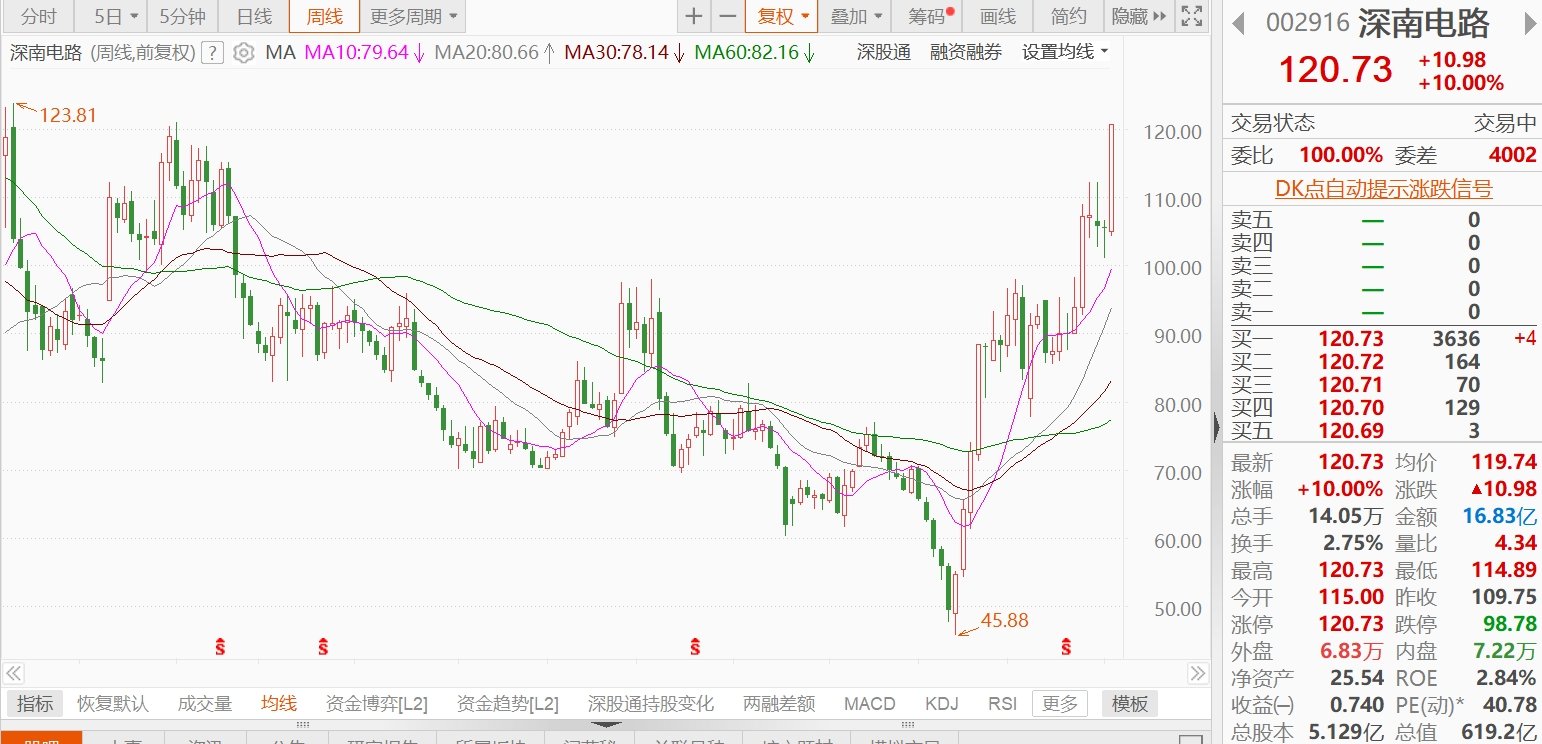Click the PE(动) 40.78 value
This screenshot has height=744, width=1542.
click(x=1511, y=704)
